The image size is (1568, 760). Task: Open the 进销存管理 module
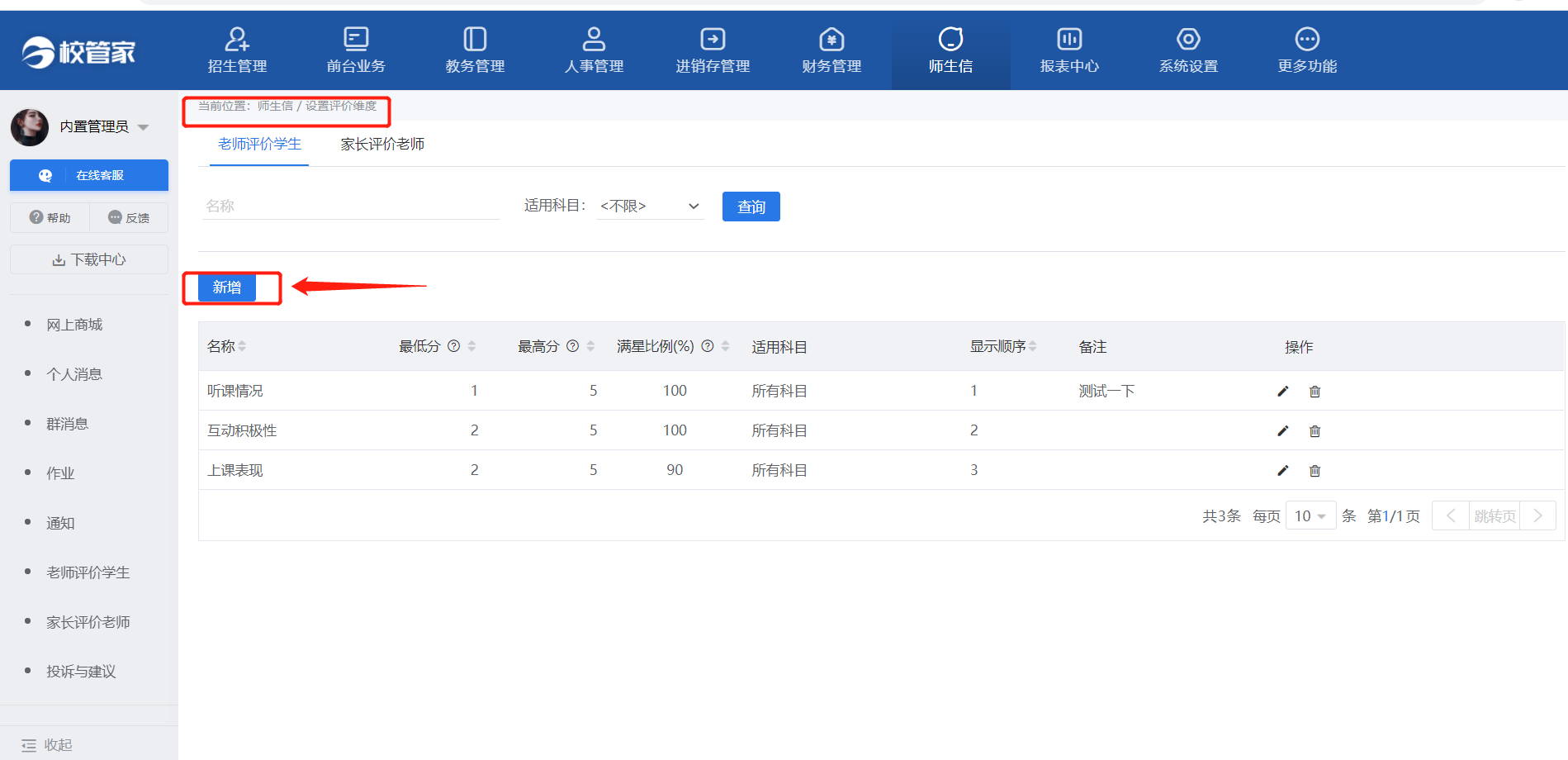click(x=713, y=50)
